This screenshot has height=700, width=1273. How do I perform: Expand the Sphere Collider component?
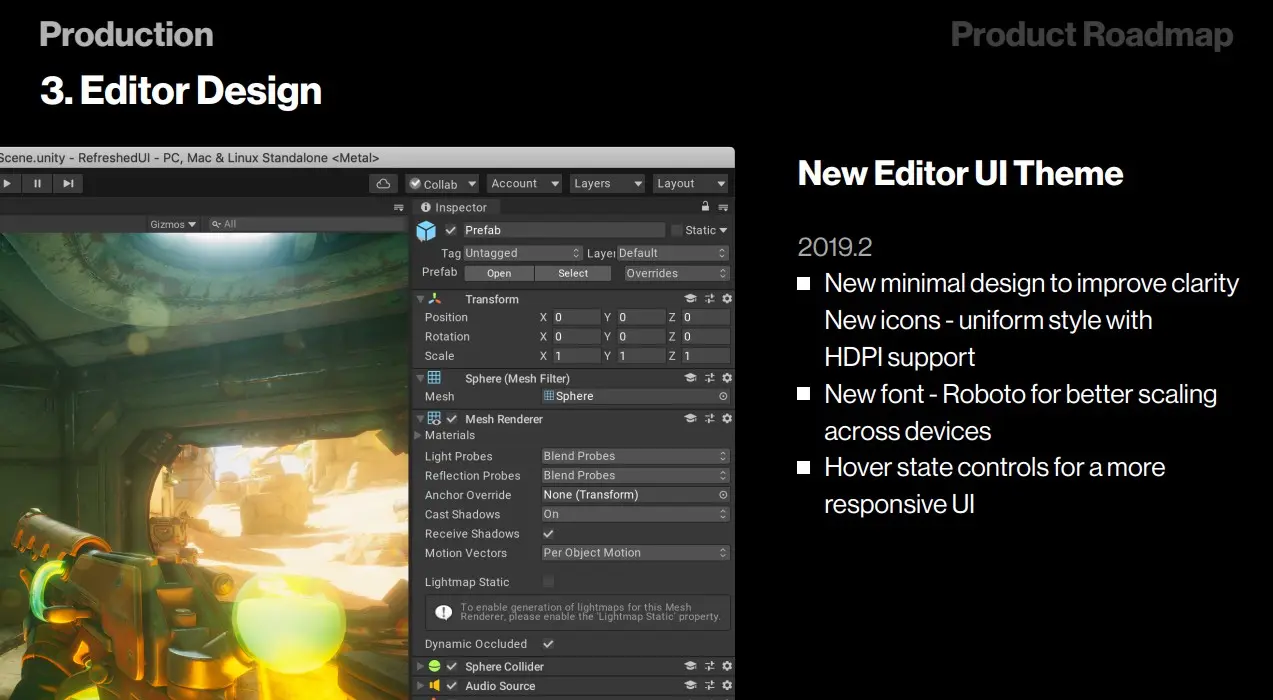420,666
